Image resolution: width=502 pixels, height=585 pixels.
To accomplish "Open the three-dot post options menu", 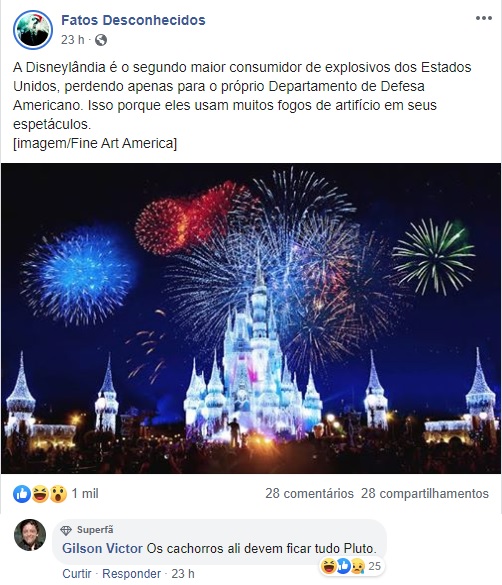I will (x=484, y=18).
